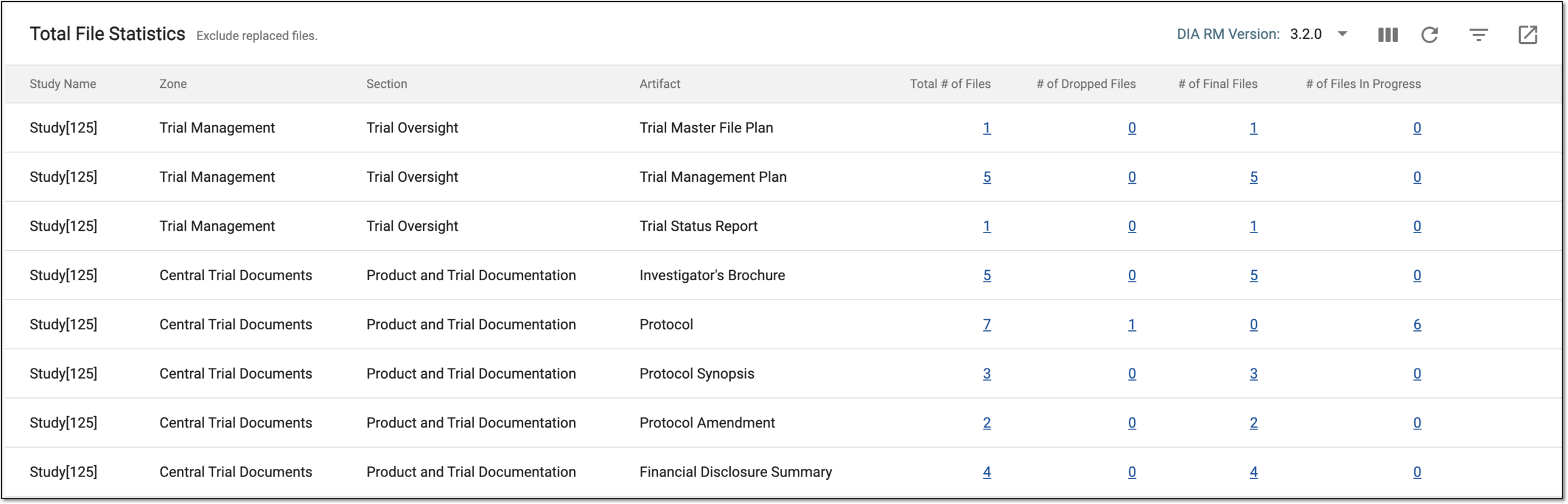Viewport: 1568px width, 504px height.
Task: Refresh the Total File Statistics table
Action: (x=1429, y=35)
